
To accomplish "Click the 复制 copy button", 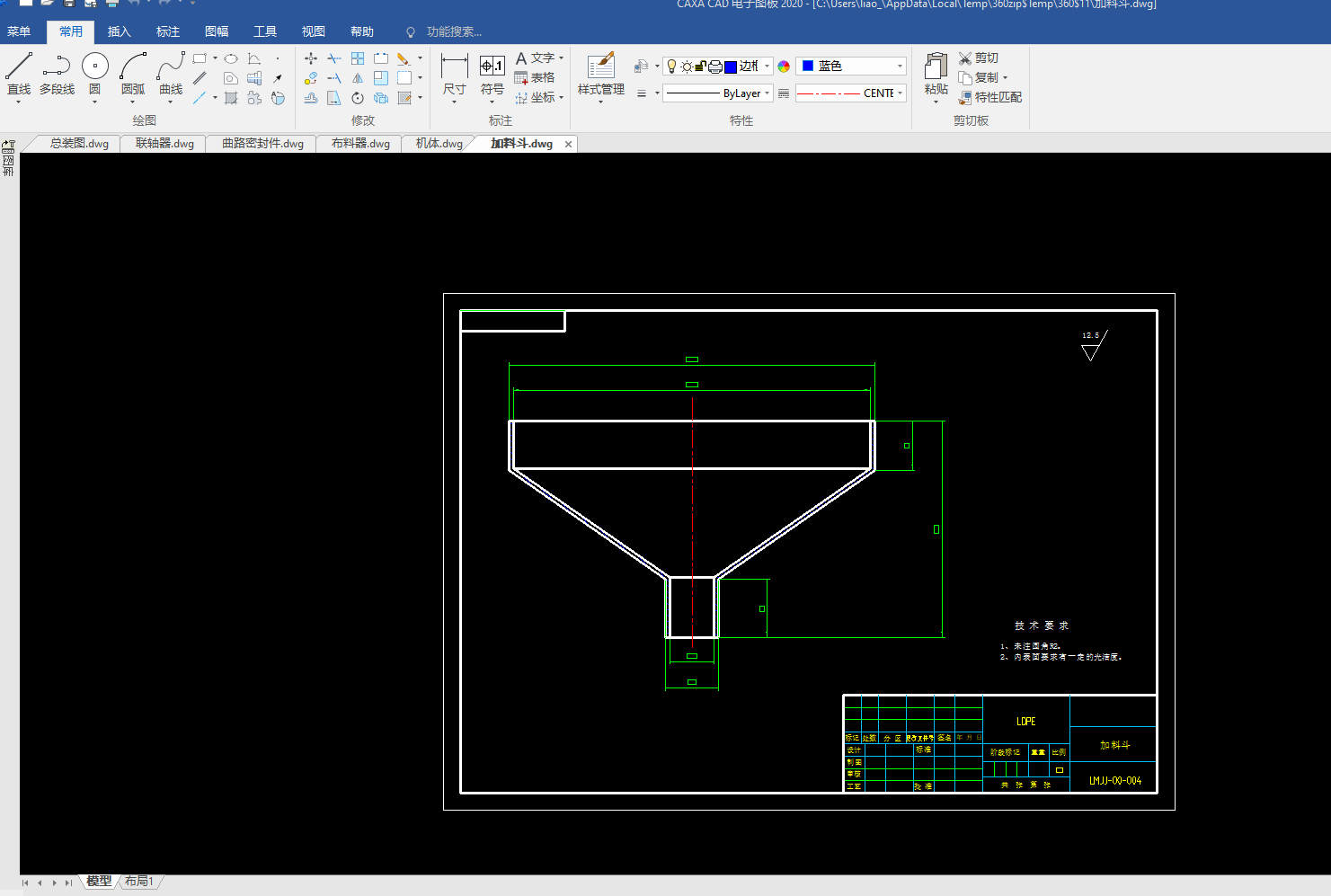I will coord(978,78).
